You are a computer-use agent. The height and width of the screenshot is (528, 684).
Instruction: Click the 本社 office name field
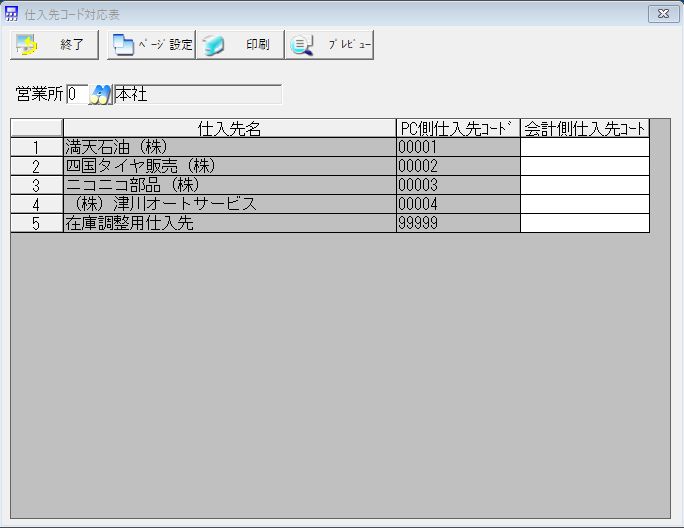click(x=197, y=95)
